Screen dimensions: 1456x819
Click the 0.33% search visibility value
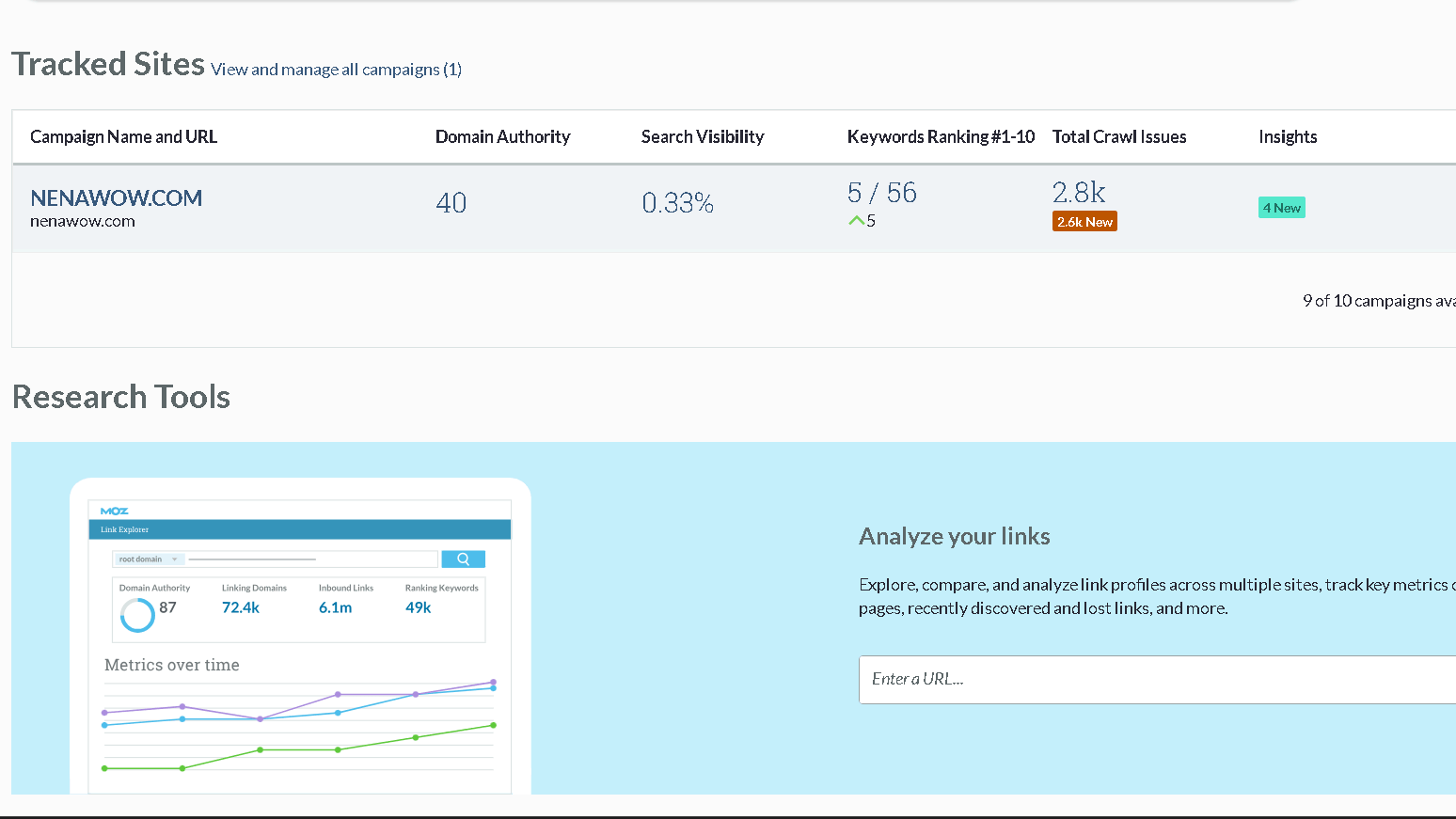tap(678, 203)
